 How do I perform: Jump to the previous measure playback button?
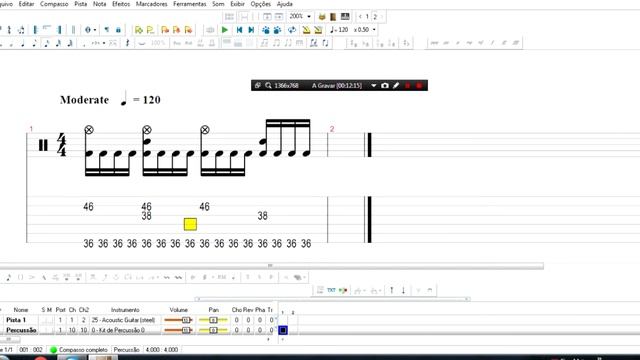click(240, 30)
